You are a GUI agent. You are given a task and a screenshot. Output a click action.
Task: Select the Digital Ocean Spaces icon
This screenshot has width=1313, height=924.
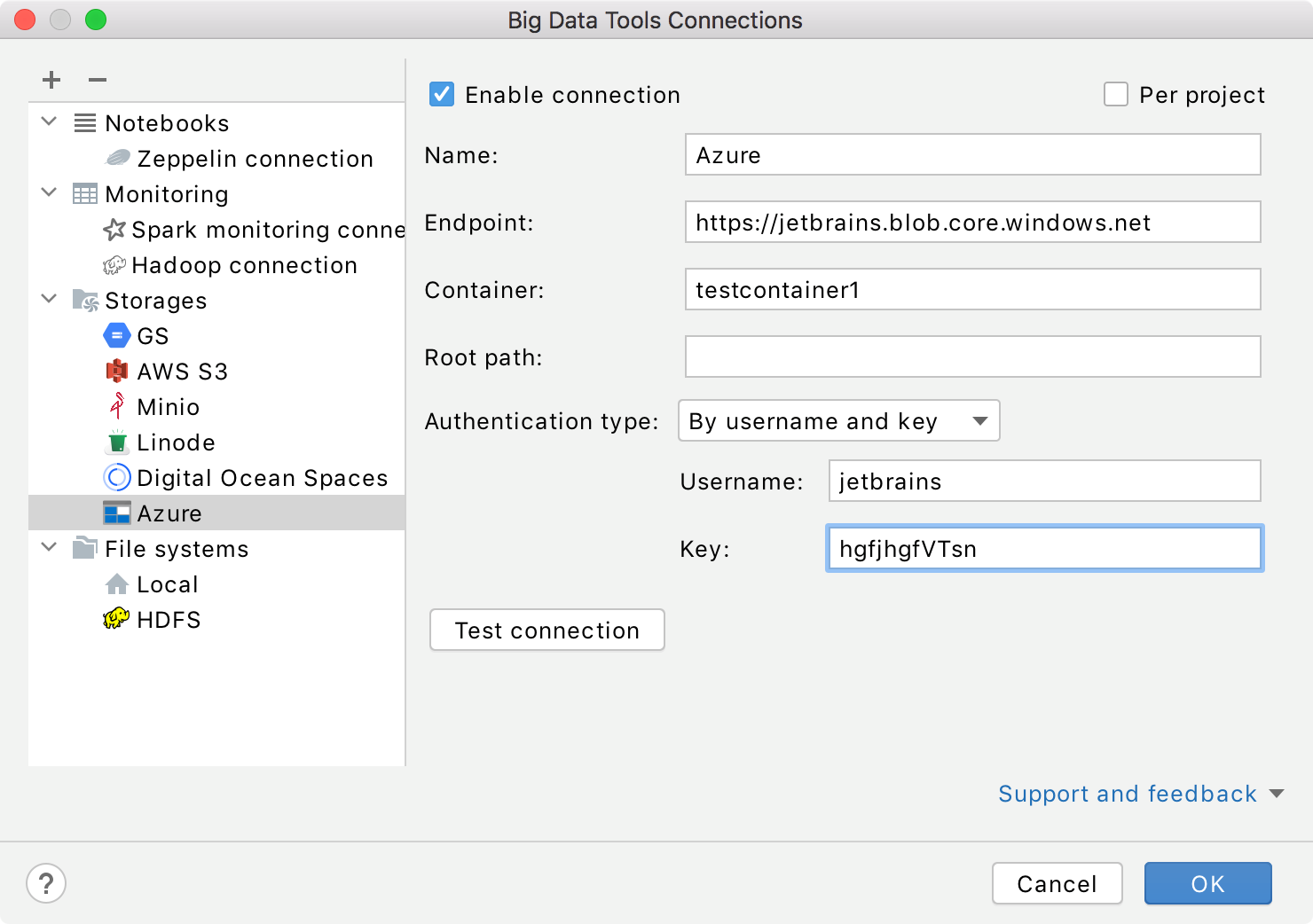[x=116, y=477]
